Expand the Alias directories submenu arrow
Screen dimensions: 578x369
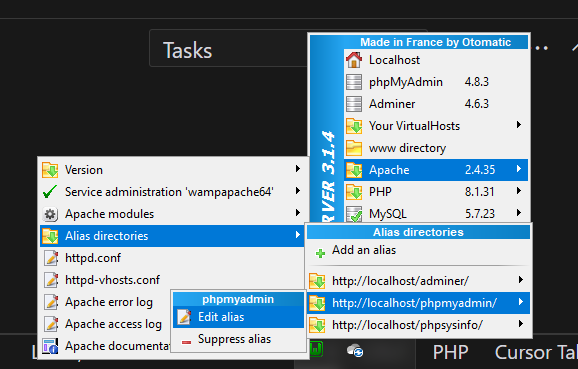click(x=297, y=235)
